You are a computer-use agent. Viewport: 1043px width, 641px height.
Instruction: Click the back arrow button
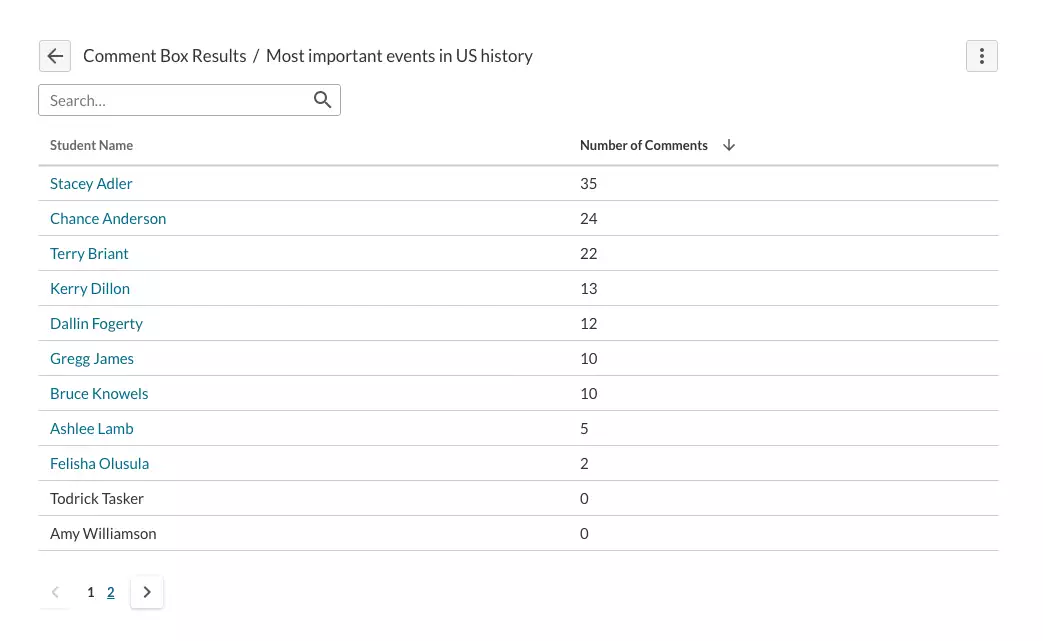pyautogui.click(x=55, y=56)
